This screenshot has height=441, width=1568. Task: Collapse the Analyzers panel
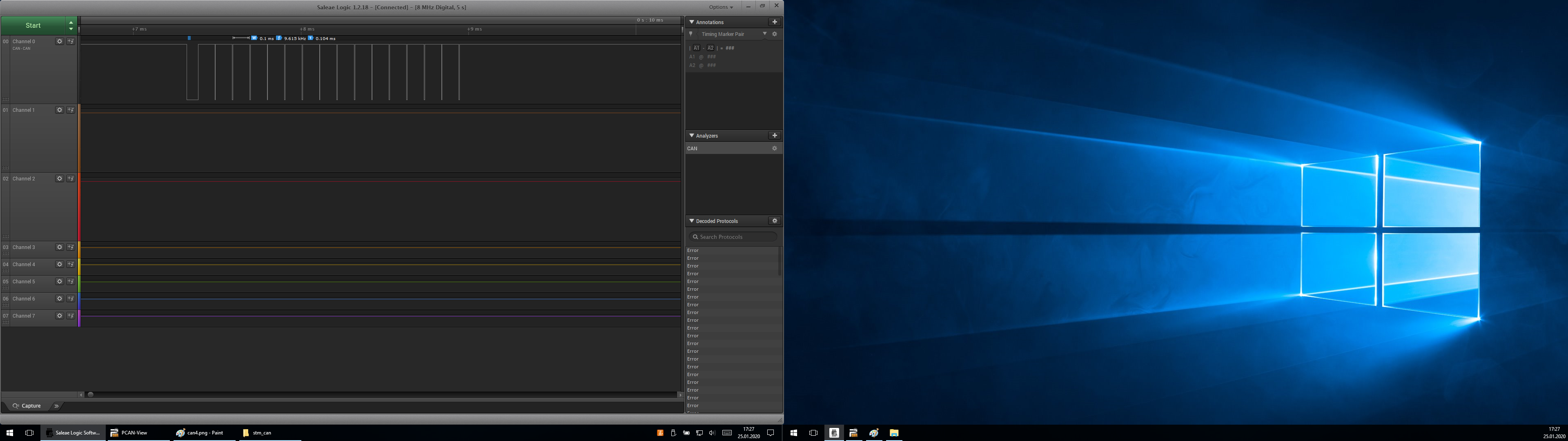[x=691, y=135]
